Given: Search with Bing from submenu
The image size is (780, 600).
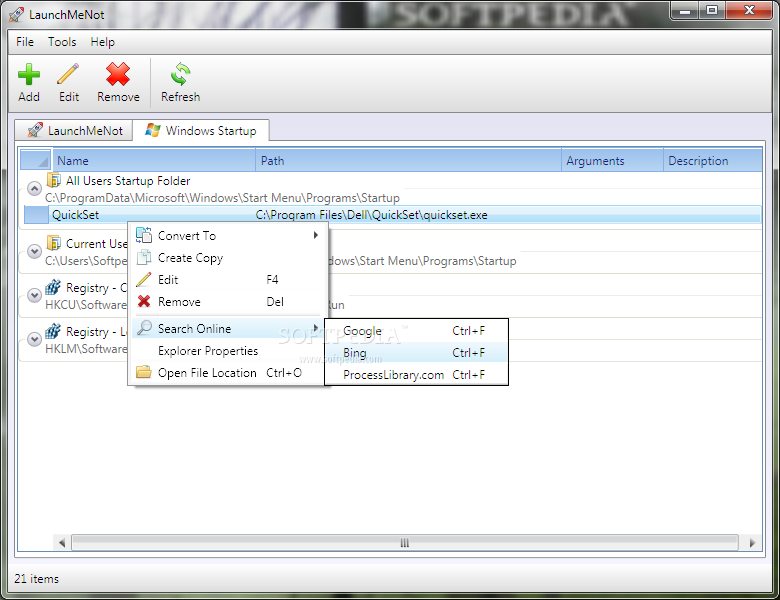Looking at the screenshot, I should point(416,353).
